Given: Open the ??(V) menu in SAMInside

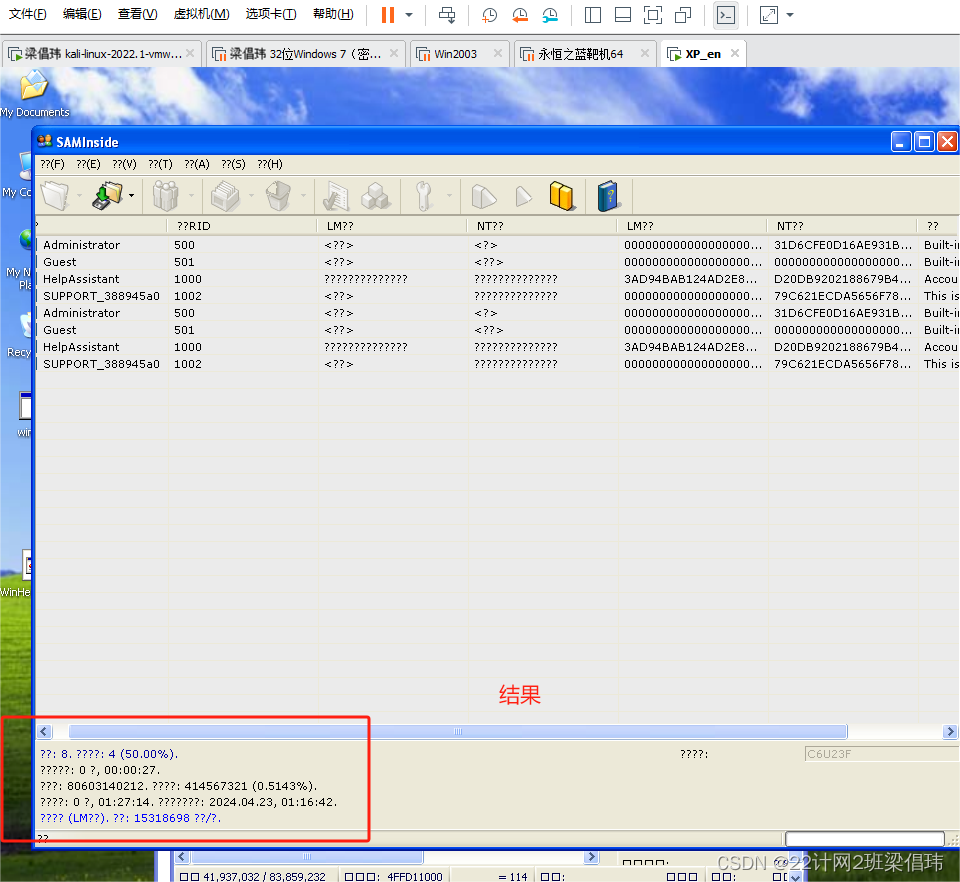Looking at the screenshot, I should [124, 164].
